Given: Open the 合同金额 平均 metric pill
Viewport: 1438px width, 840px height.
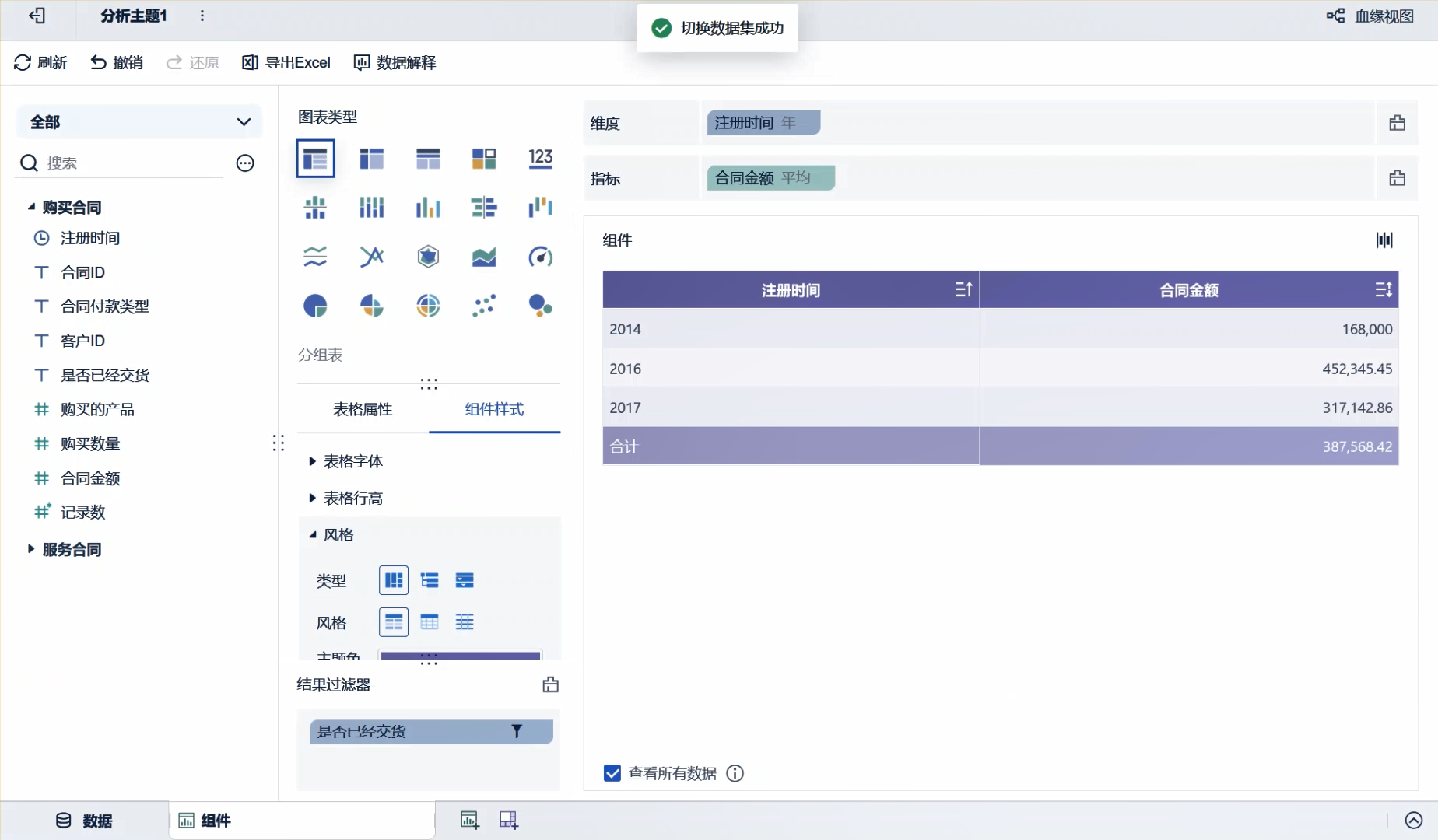Looking at the screenshot, I should click(771, 178).
